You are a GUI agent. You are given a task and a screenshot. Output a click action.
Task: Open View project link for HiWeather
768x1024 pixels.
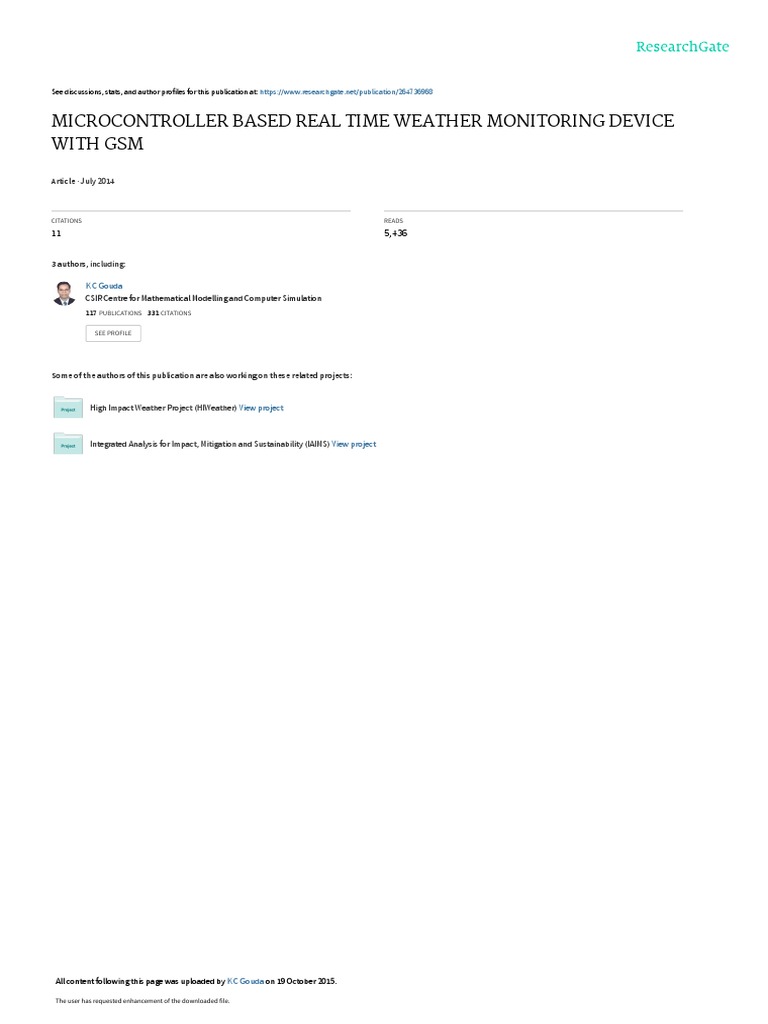261,408
